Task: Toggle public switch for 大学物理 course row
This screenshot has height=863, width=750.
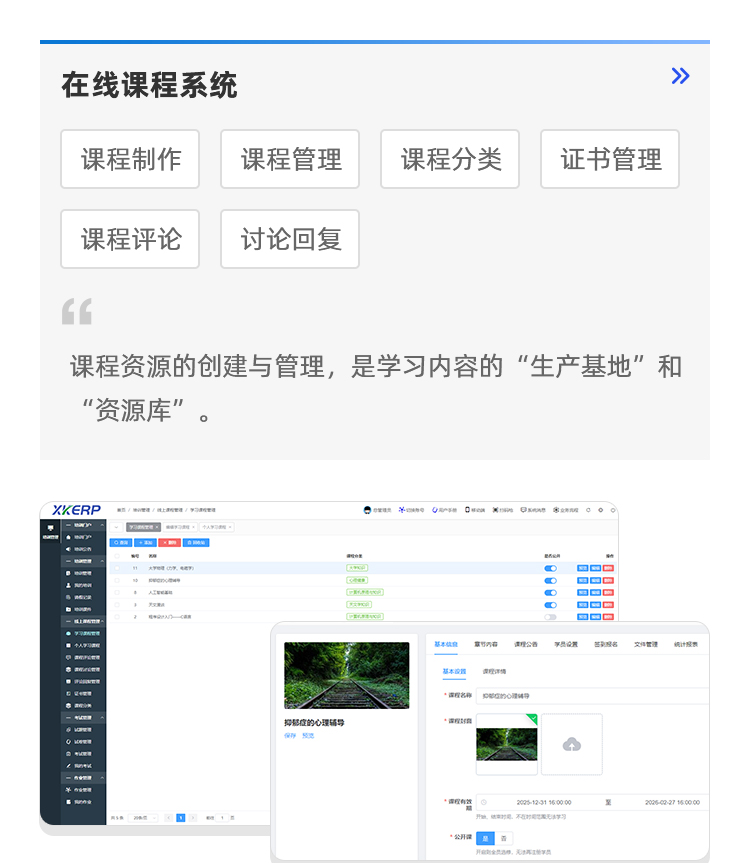Action: [550, 568]
